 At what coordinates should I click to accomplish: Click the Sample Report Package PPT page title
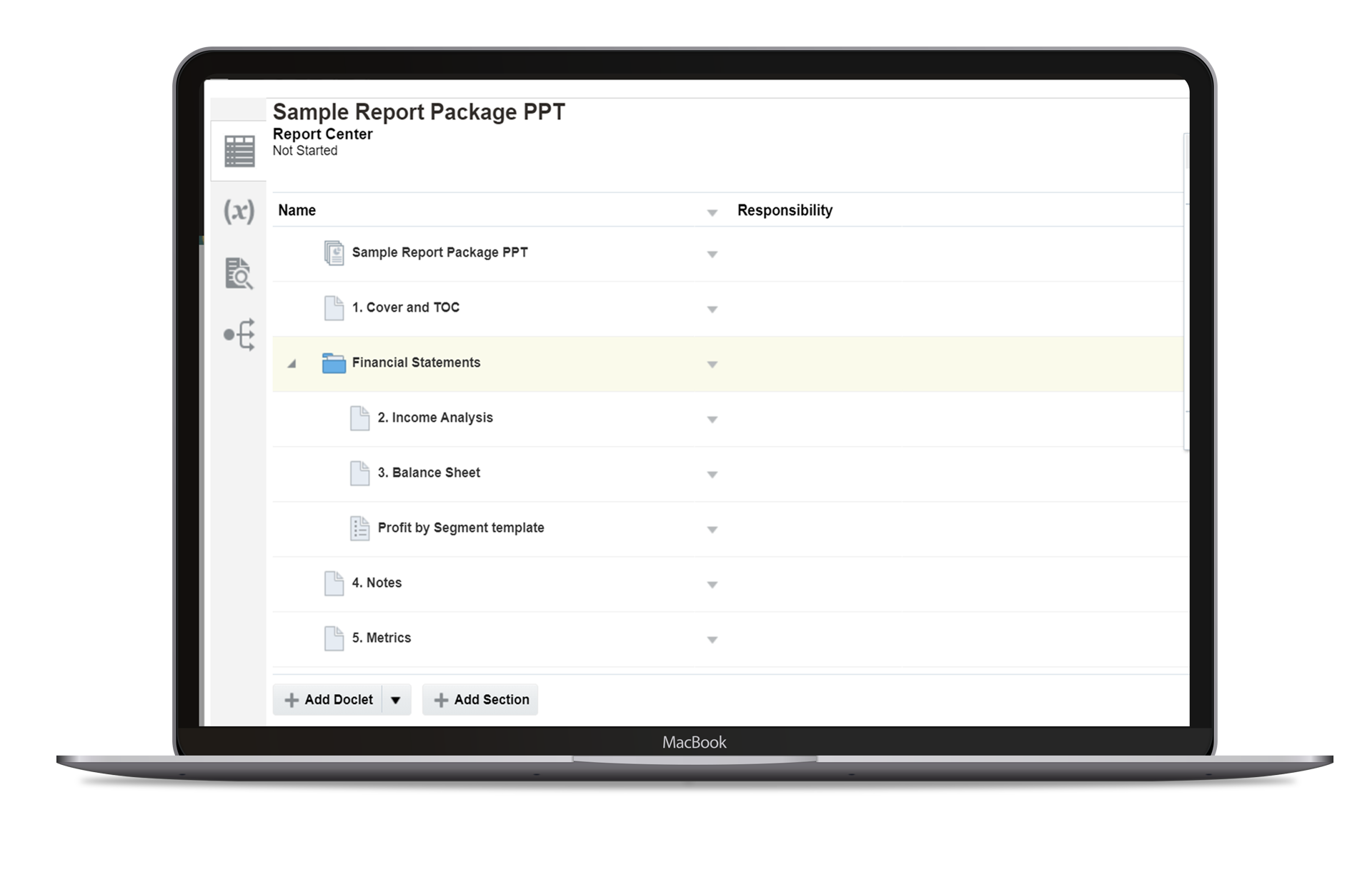click(419, 112)
